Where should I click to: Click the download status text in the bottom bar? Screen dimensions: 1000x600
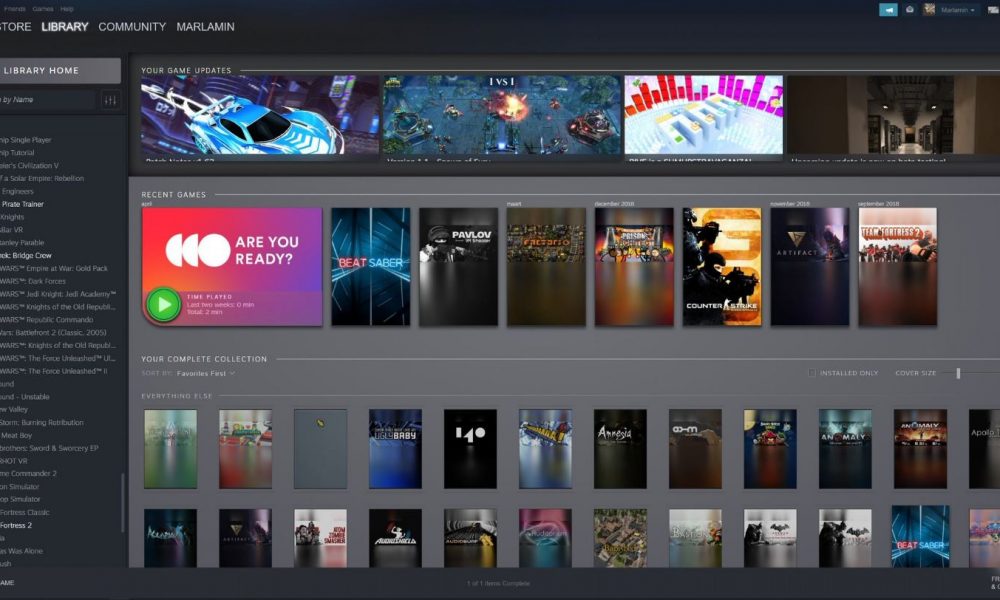click(498, 583)
